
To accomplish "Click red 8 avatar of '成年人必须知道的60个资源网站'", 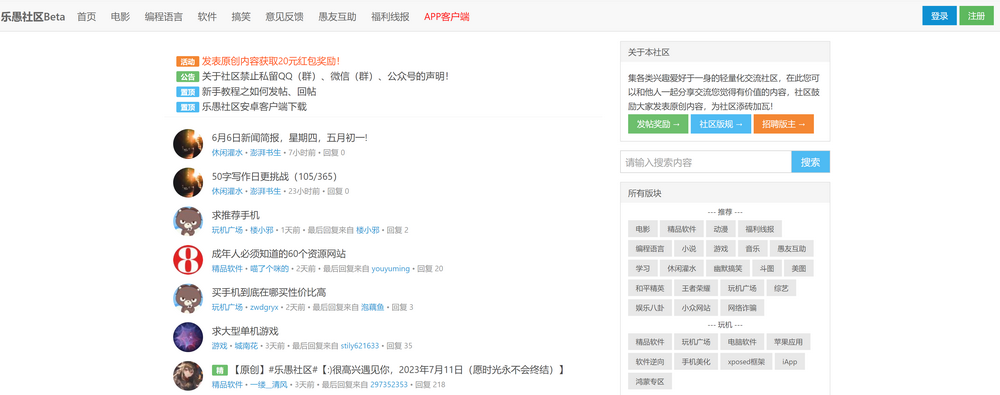I will click(x=188, y=260).
